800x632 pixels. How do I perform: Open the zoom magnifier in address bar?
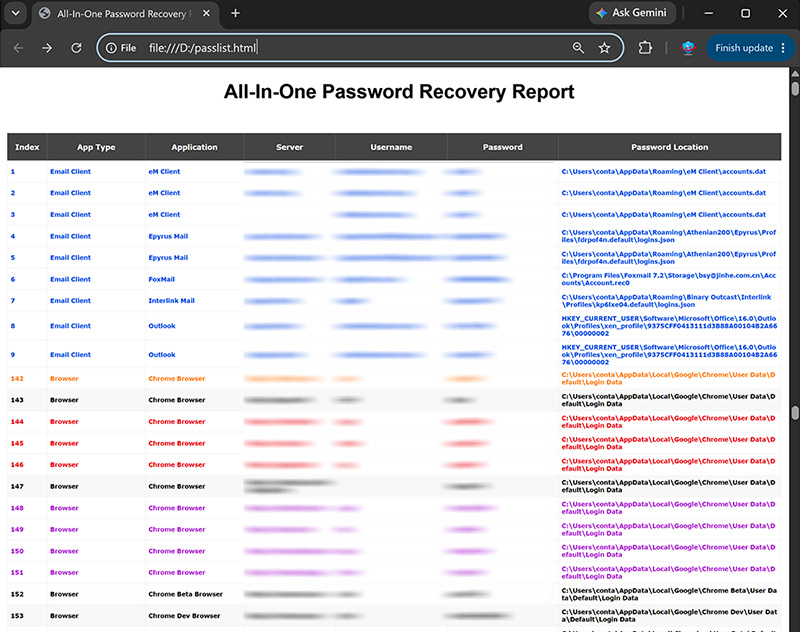[578, 48]
